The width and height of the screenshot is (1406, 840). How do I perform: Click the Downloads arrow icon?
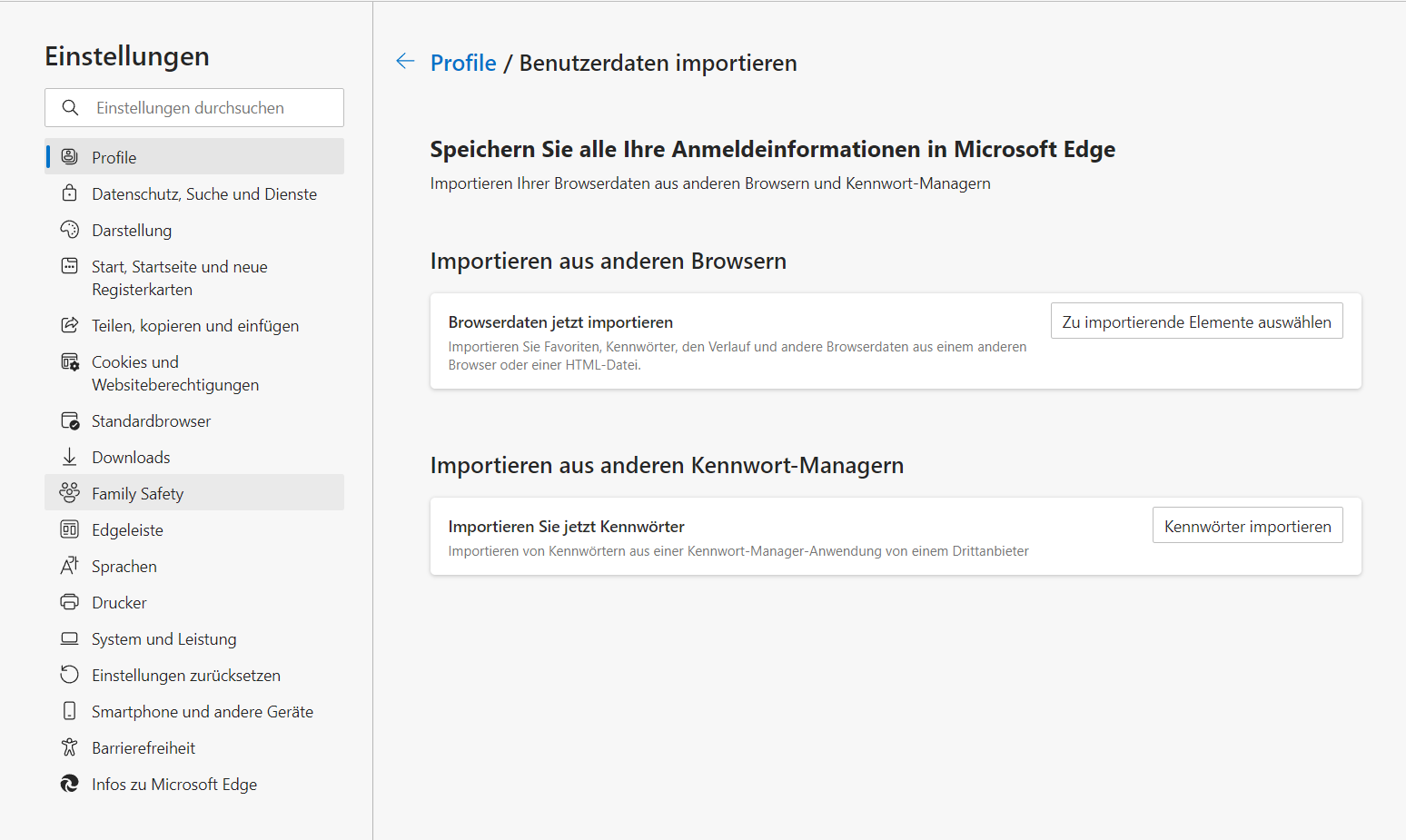(69, 457)
